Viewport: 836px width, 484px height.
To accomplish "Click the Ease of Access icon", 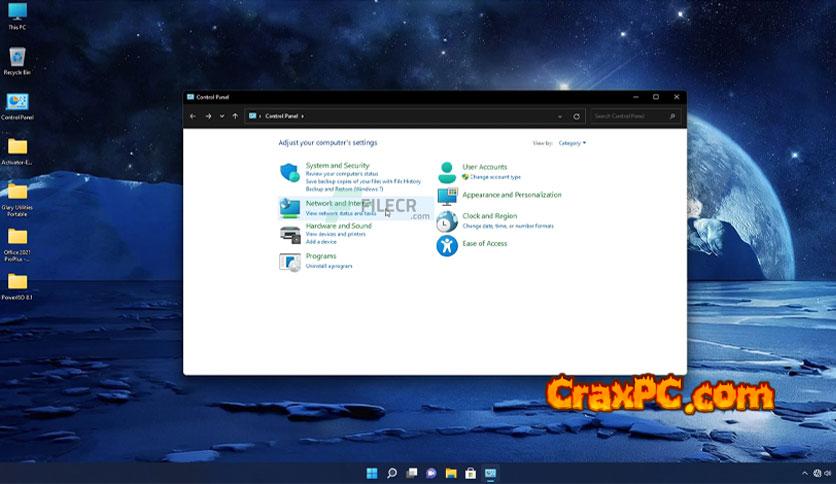I will [x=447, y=245].
